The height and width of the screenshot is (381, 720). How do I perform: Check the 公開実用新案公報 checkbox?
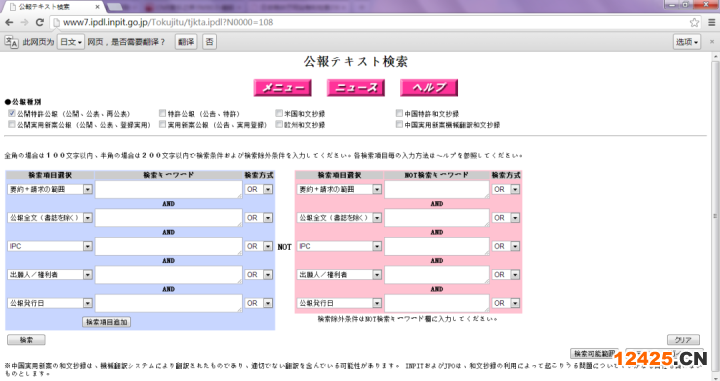tap(12, 124)
